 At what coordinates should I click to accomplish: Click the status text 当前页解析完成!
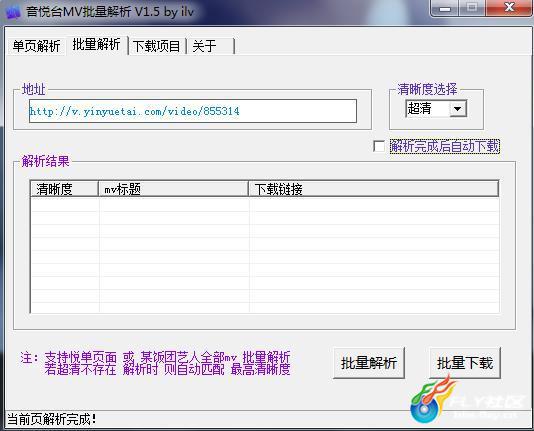51,419
